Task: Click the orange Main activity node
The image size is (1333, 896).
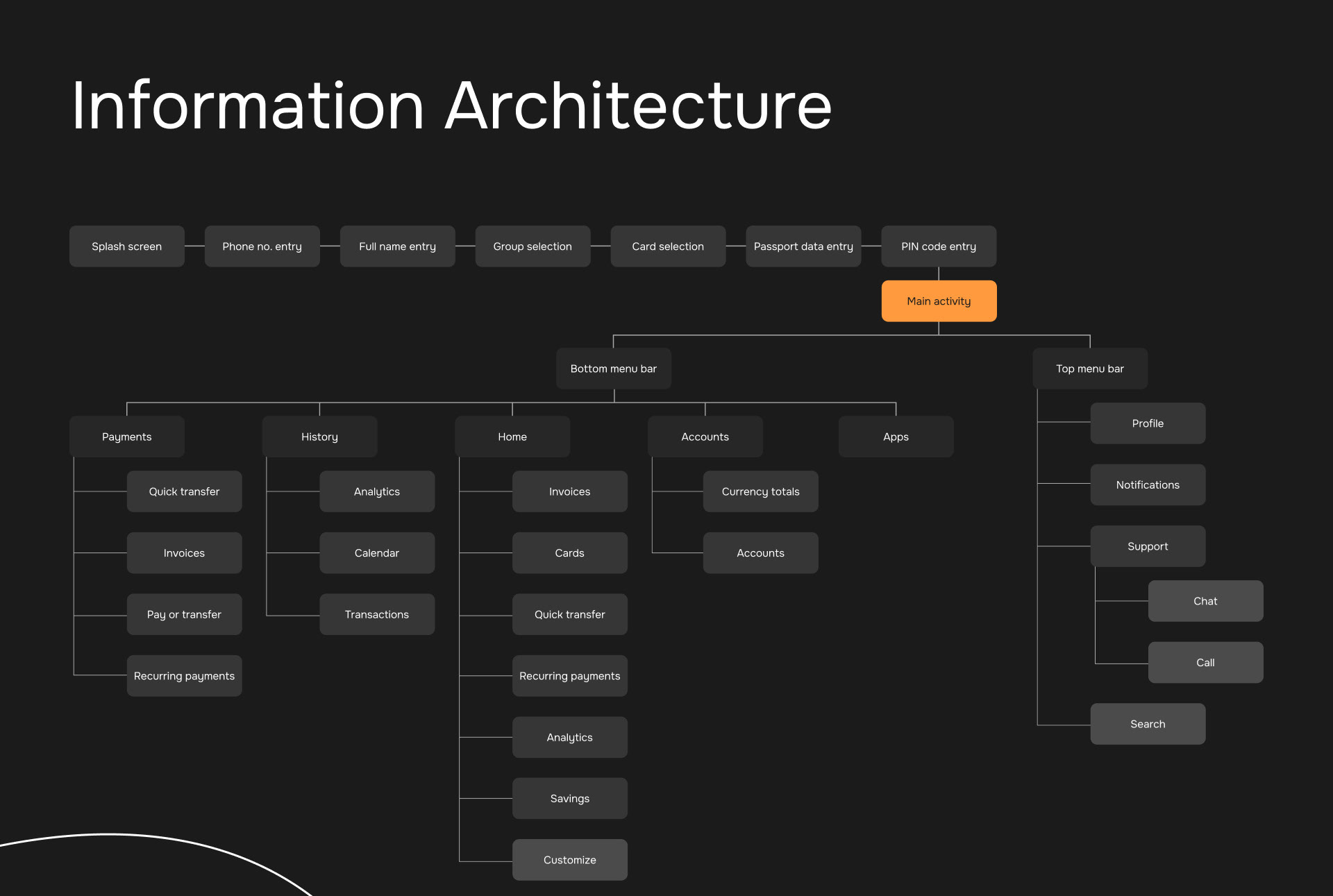Action: [x=939, y=301]
